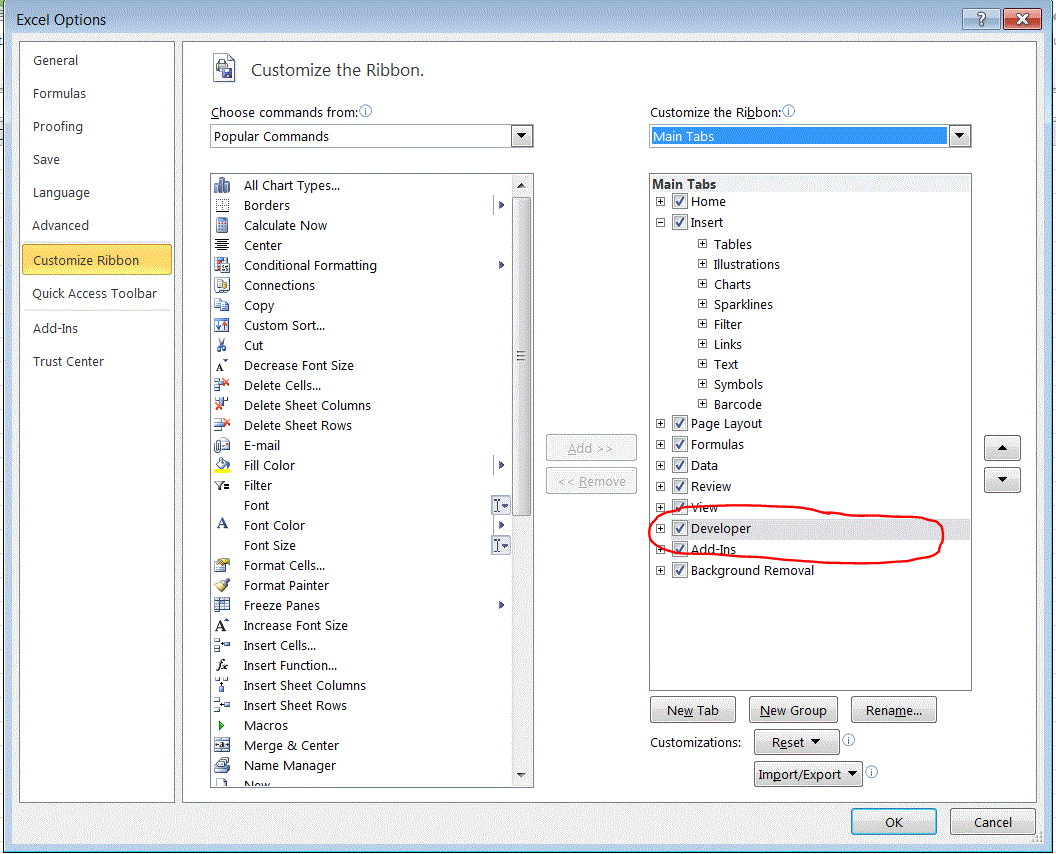Select the Macros play icon
This screenshot has height=854, width=1056.
[222, 725]
